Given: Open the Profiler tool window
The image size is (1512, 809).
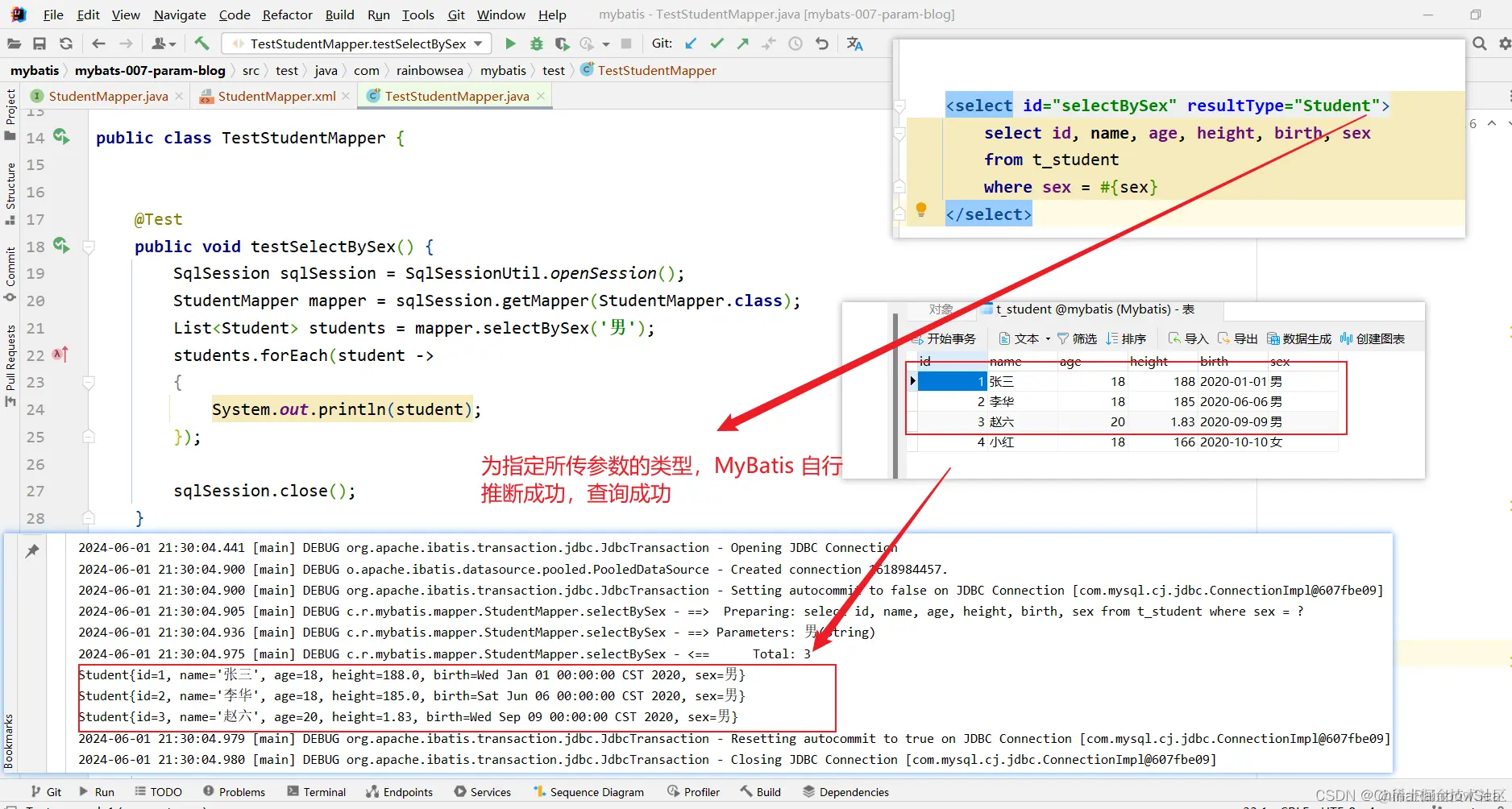Looking at the screenshot, I should tap(693, 792).
